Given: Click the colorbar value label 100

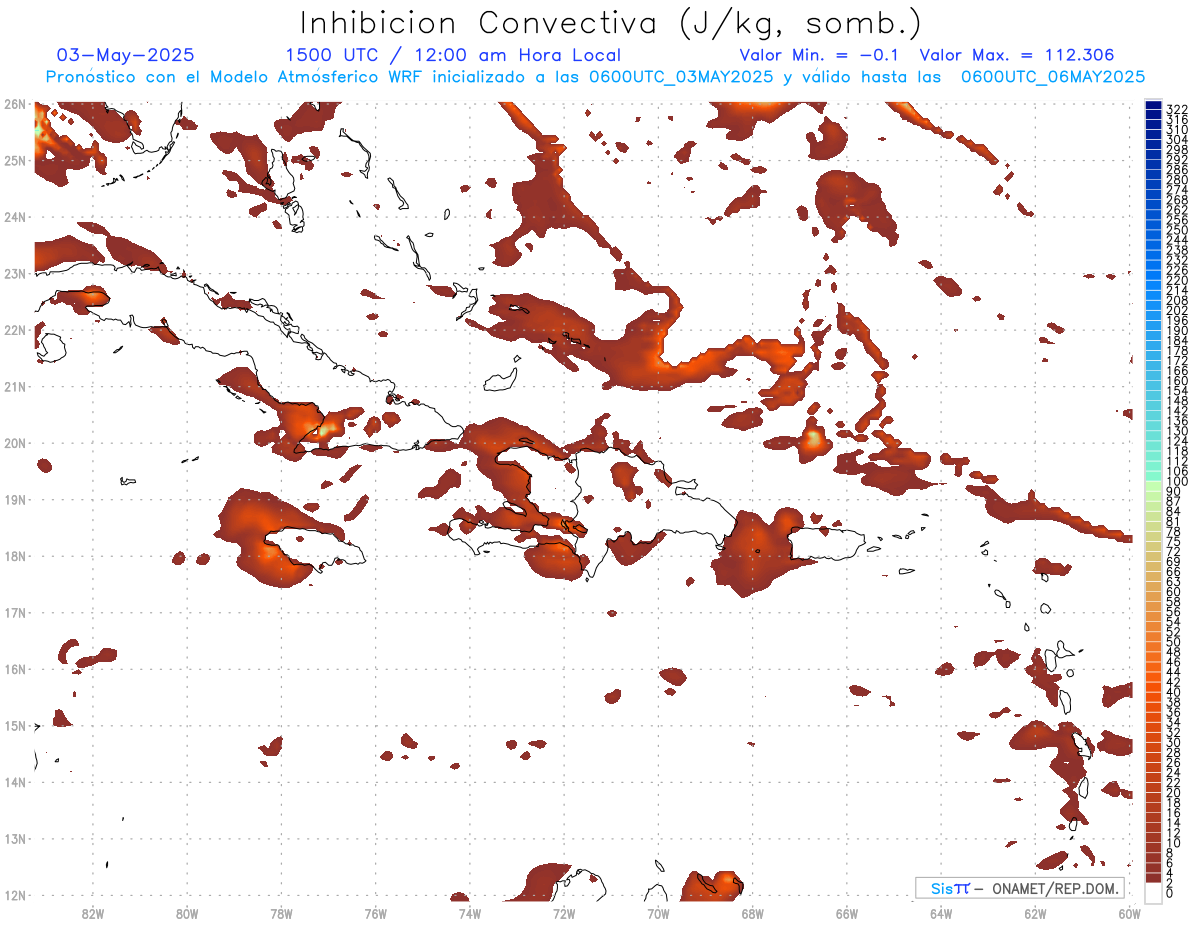Looking at the screenshot, I should pyautogui.click(x=1176, y=482).
